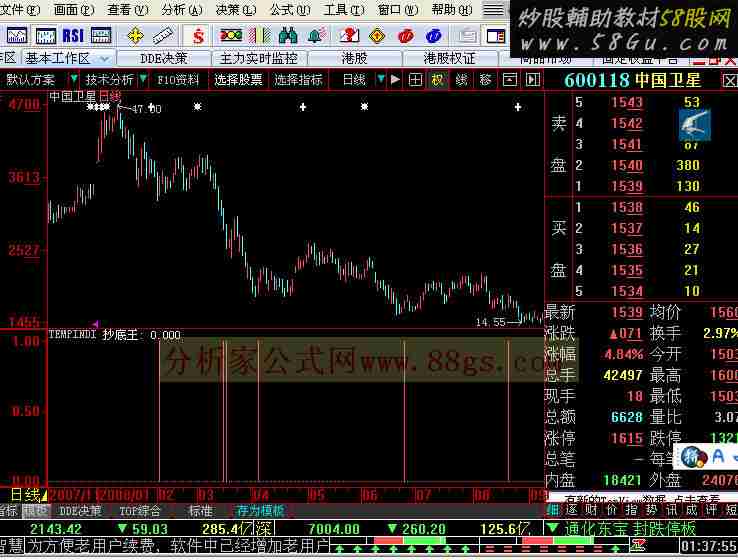This screenshot has height=560, width=738.
Task: Open the 帮助(H) menu
Action: 452,10
